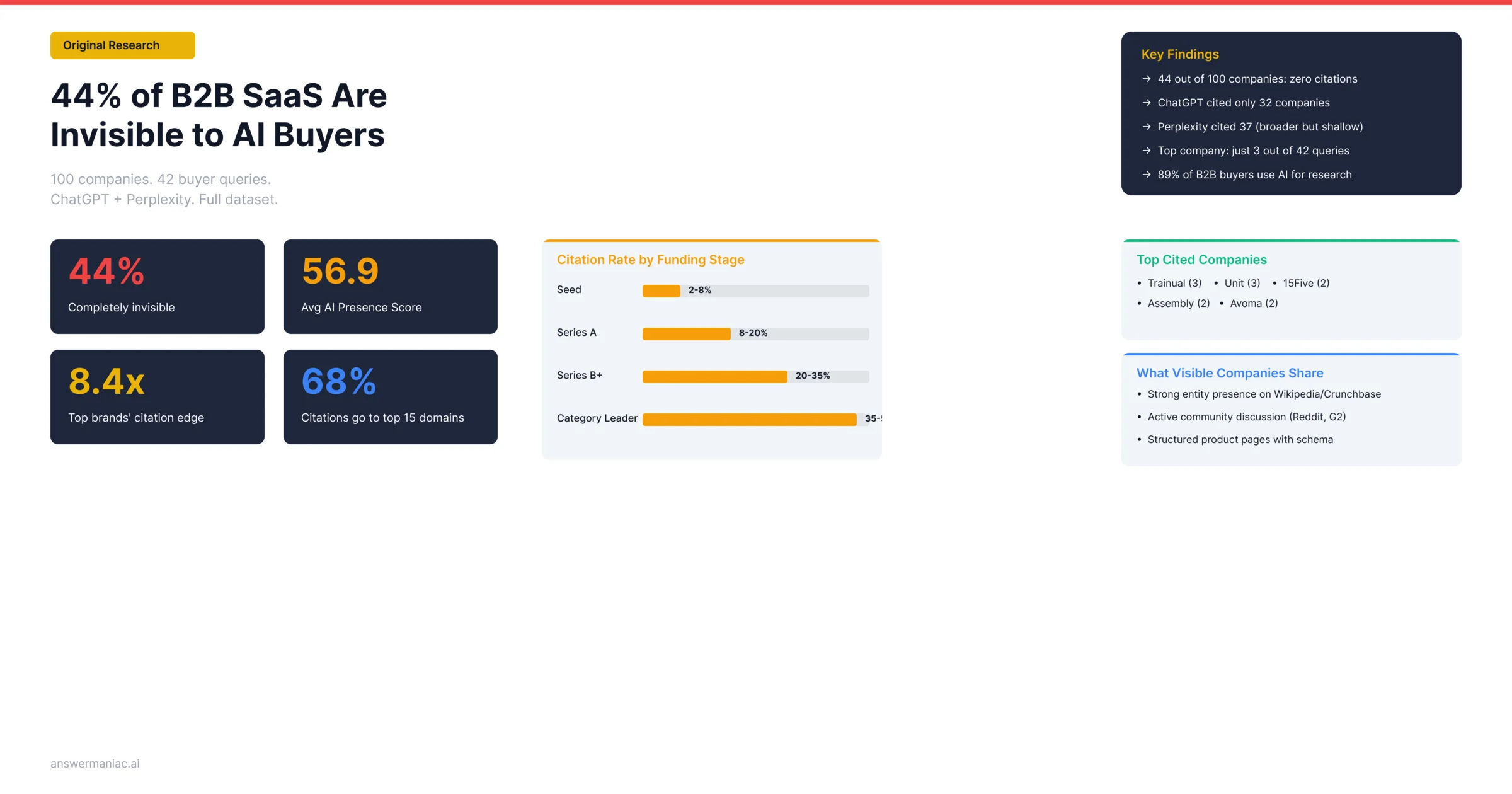
Task: Click 'ChatGPT + Perplexity. Full dataset.' line
Action: [164, 199]
